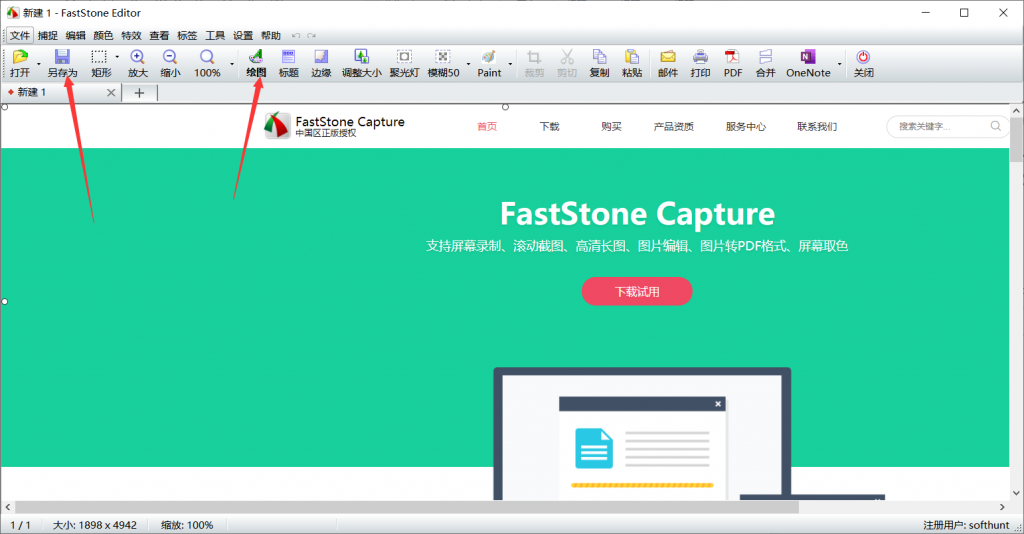Add a new tab with plus button
The image size is (1024, 534).
(139, 93)
